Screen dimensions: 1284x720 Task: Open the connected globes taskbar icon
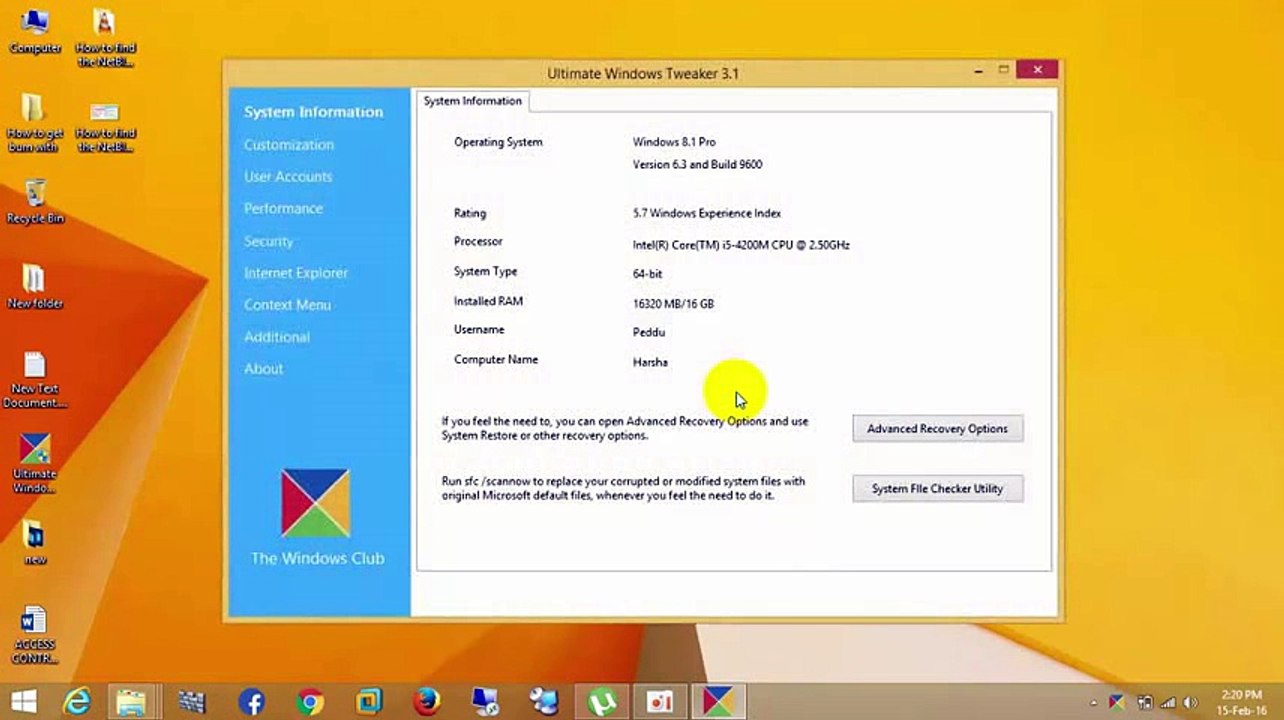click(544, 703)
